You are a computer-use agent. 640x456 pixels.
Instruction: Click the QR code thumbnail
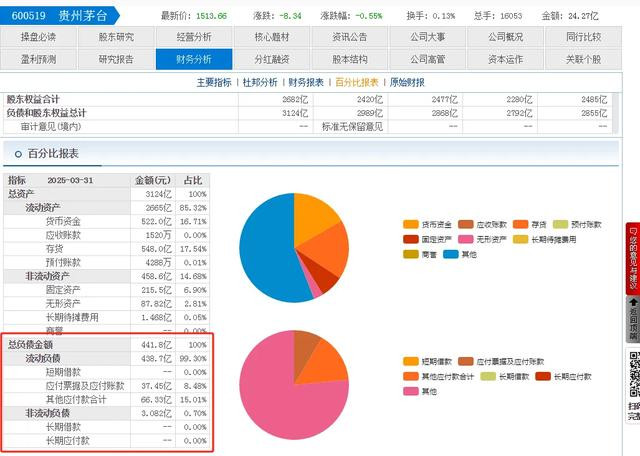[634, 374]
